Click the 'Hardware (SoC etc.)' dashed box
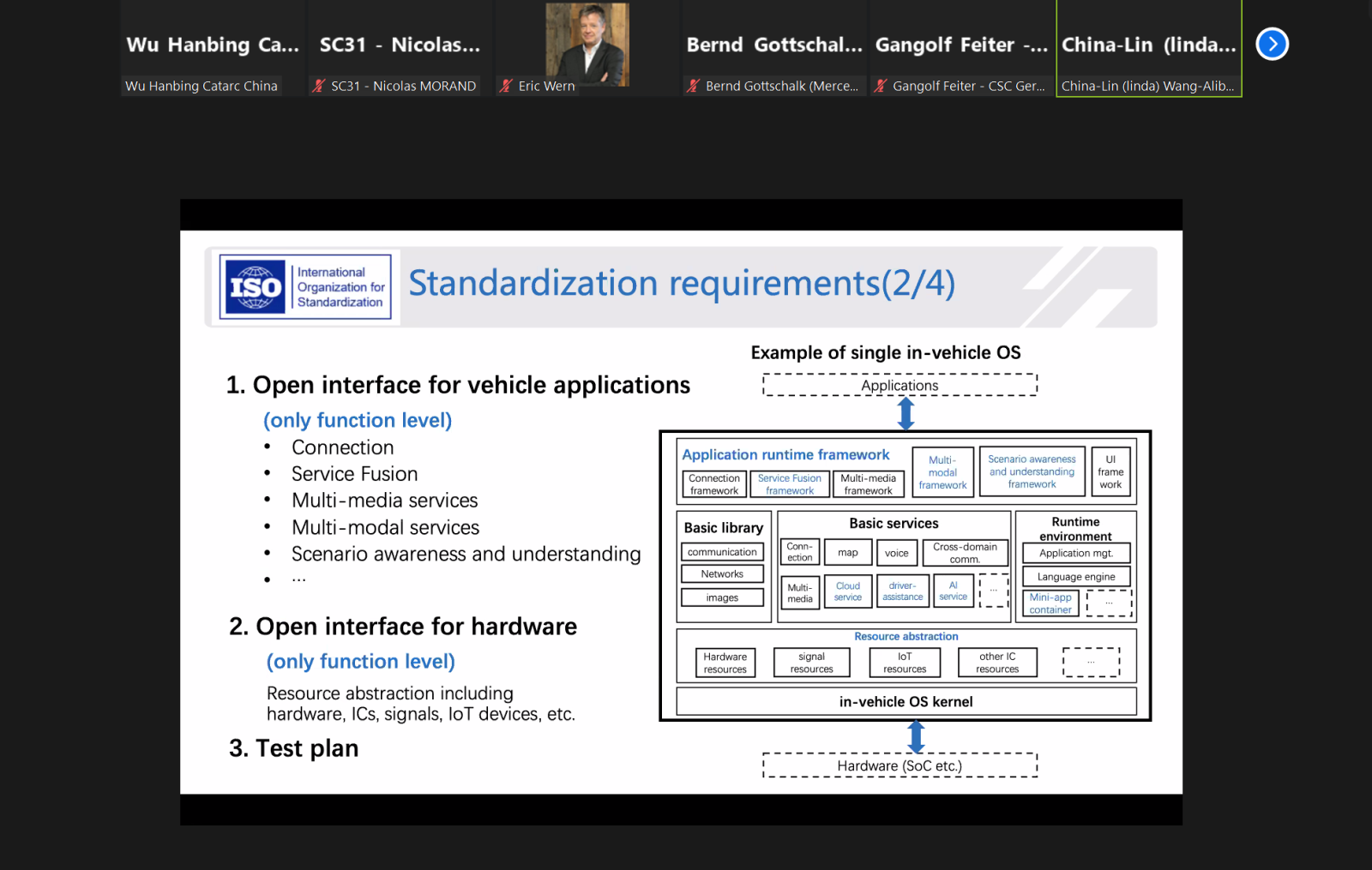This screenshot has width=1372, height=870. [900, 765]
